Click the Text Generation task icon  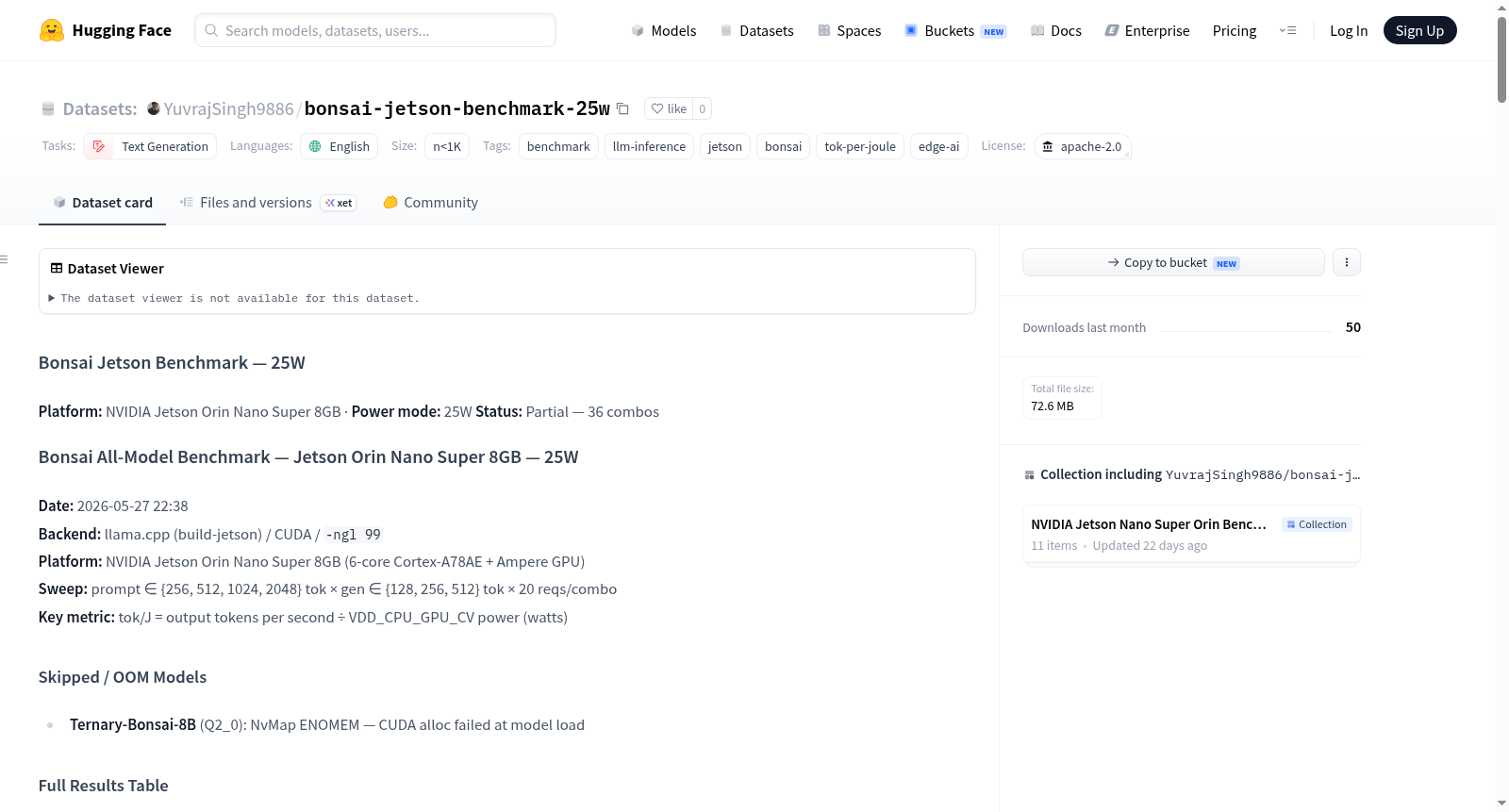point(99,146)
